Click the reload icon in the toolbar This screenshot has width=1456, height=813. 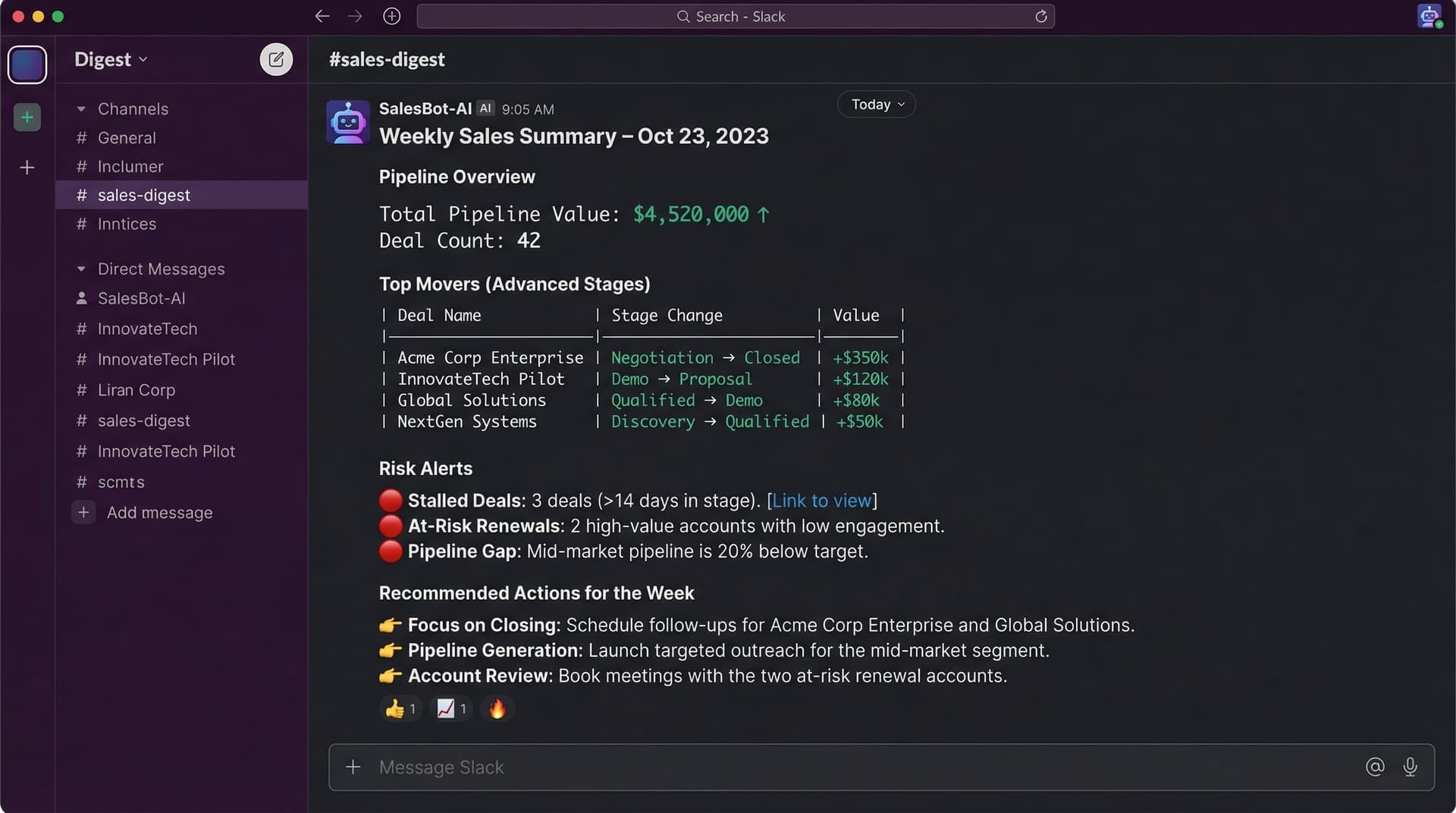(1041, 16)
